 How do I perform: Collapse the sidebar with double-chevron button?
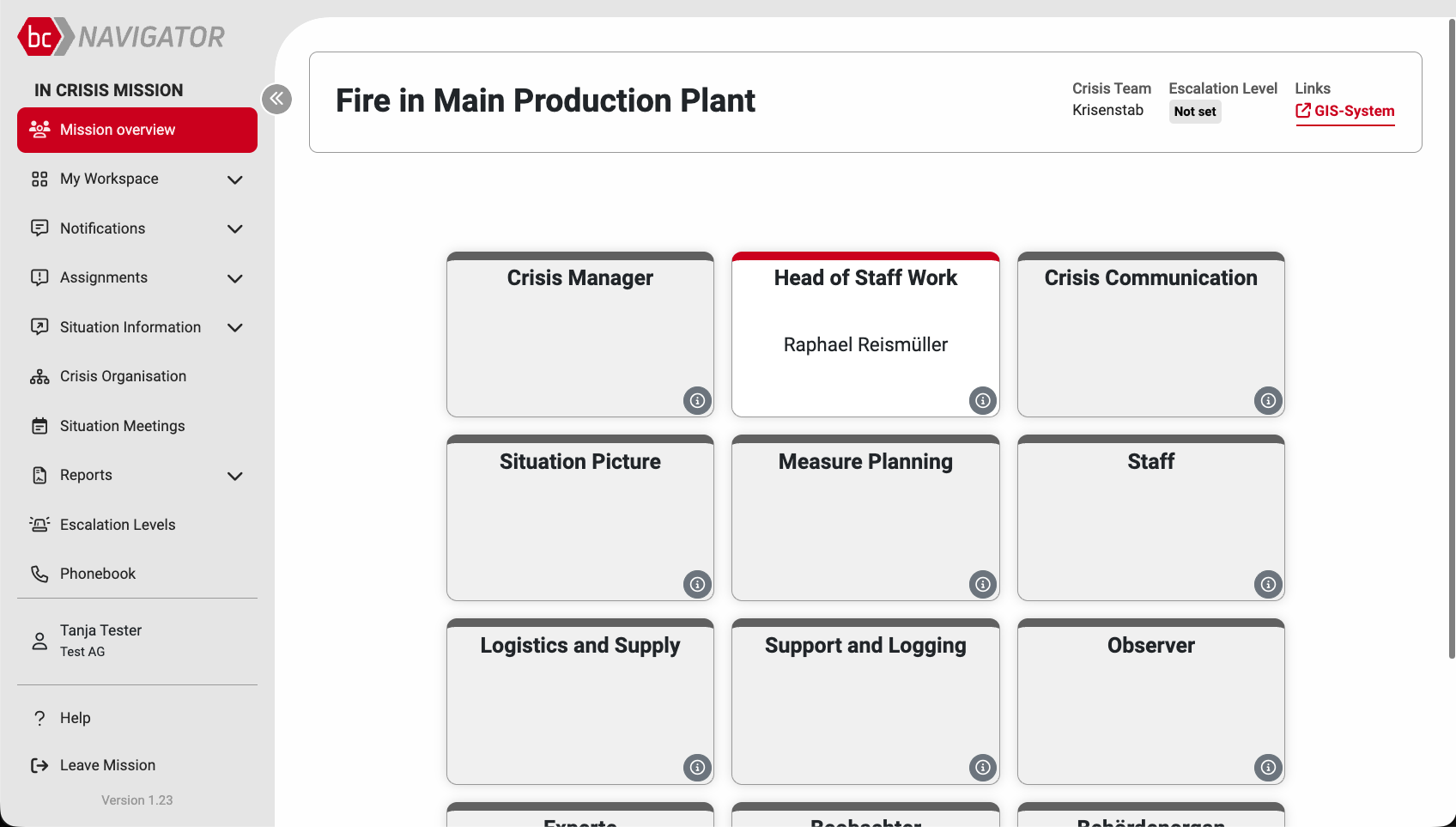pos(276,99)
